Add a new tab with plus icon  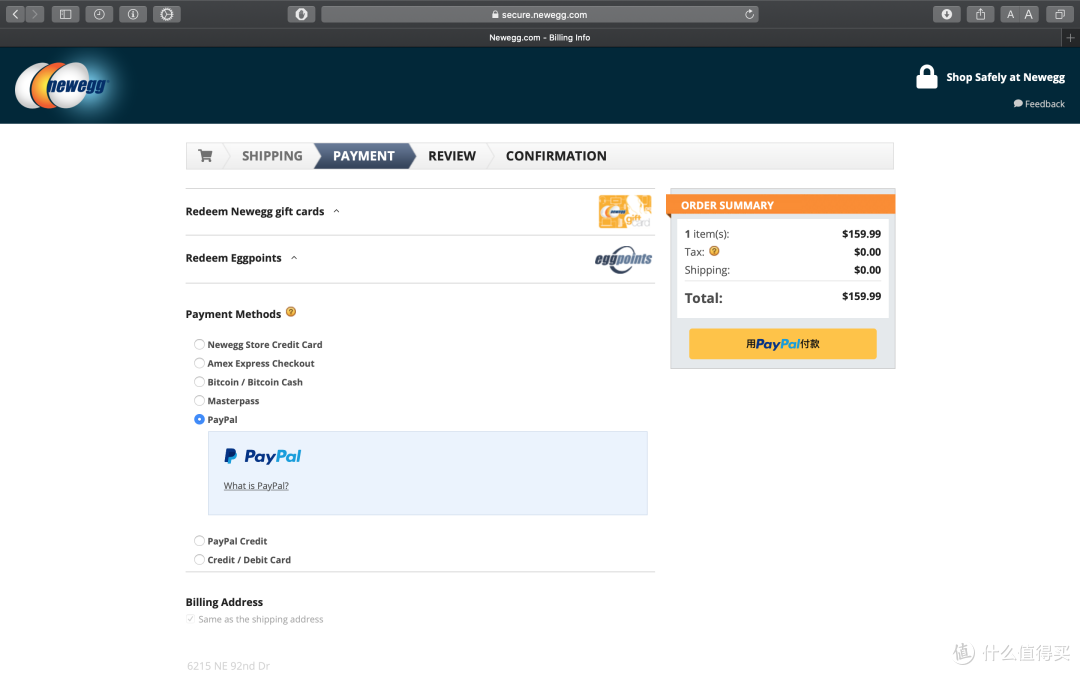click(1070, 38)
